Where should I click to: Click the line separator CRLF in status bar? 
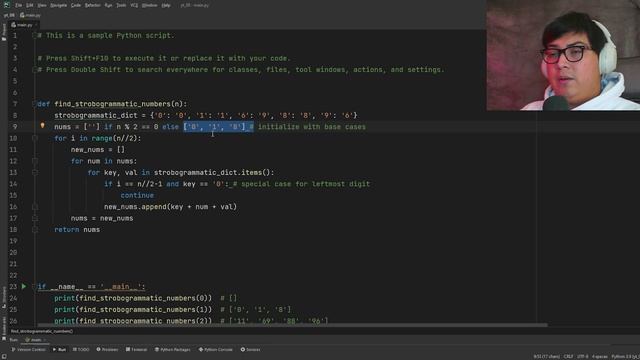(x=568, y=357)
